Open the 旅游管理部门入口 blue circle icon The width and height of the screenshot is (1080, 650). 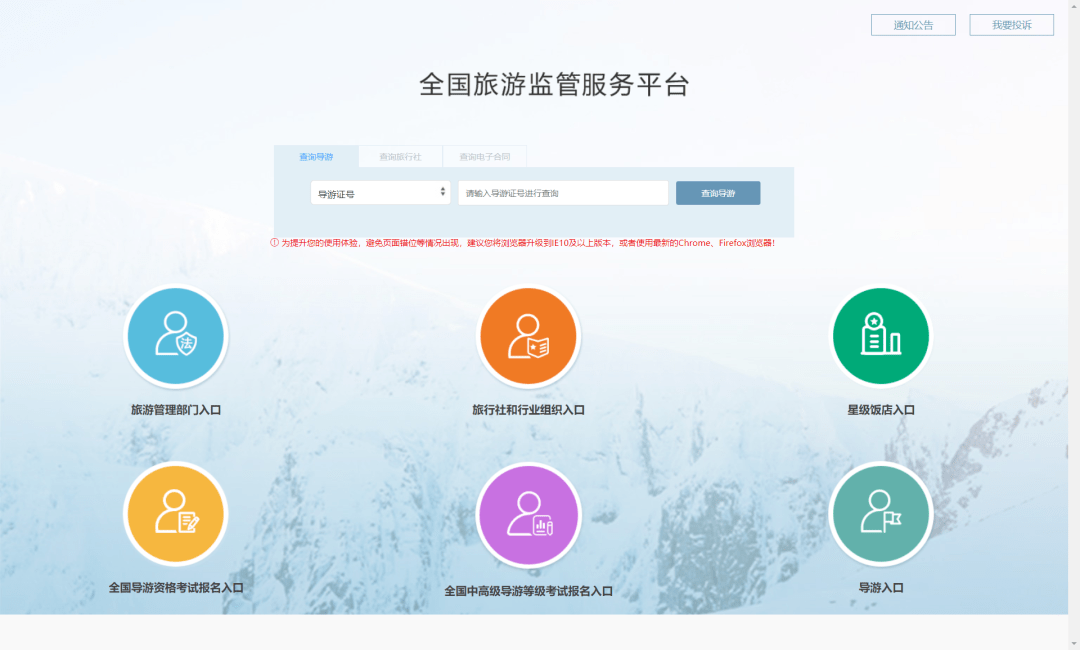click(x=176, y=337)
